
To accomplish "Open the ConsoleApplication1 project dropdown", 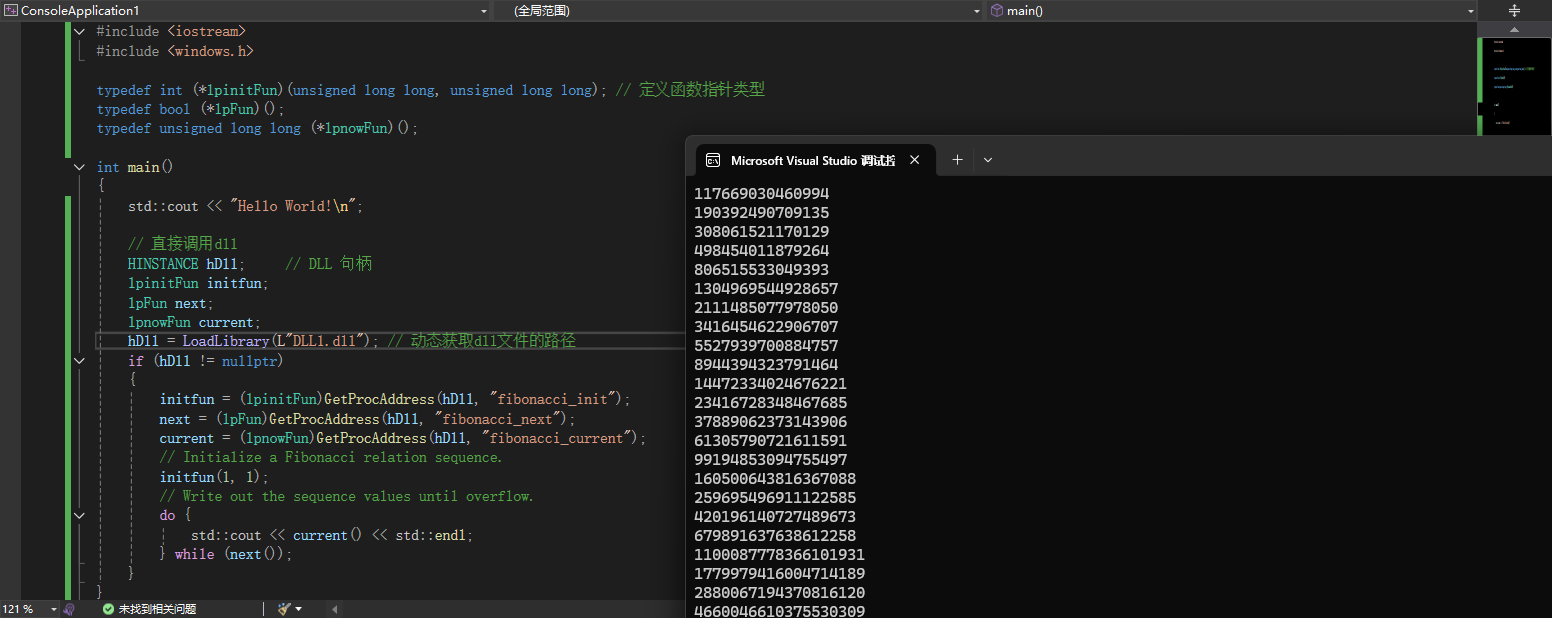I will [x=484, y=10].
